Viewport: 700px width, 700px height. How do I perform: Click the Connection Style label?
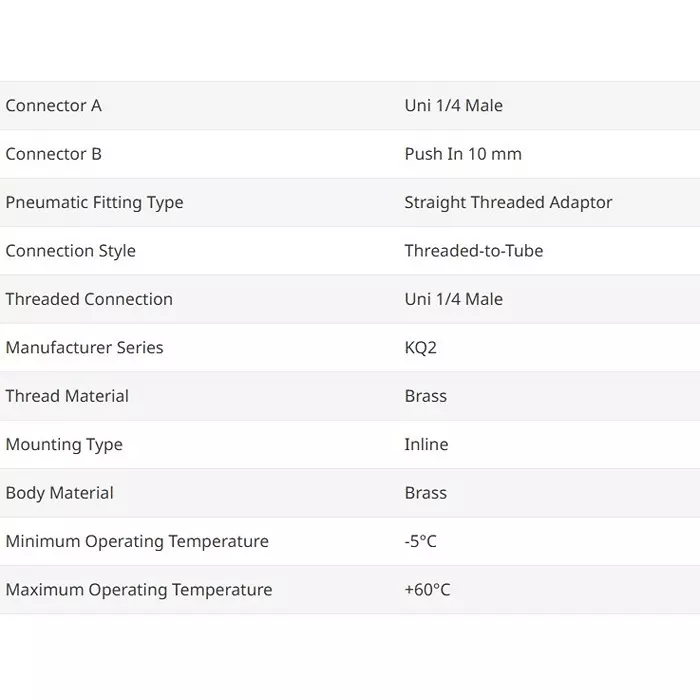[70, 251]
